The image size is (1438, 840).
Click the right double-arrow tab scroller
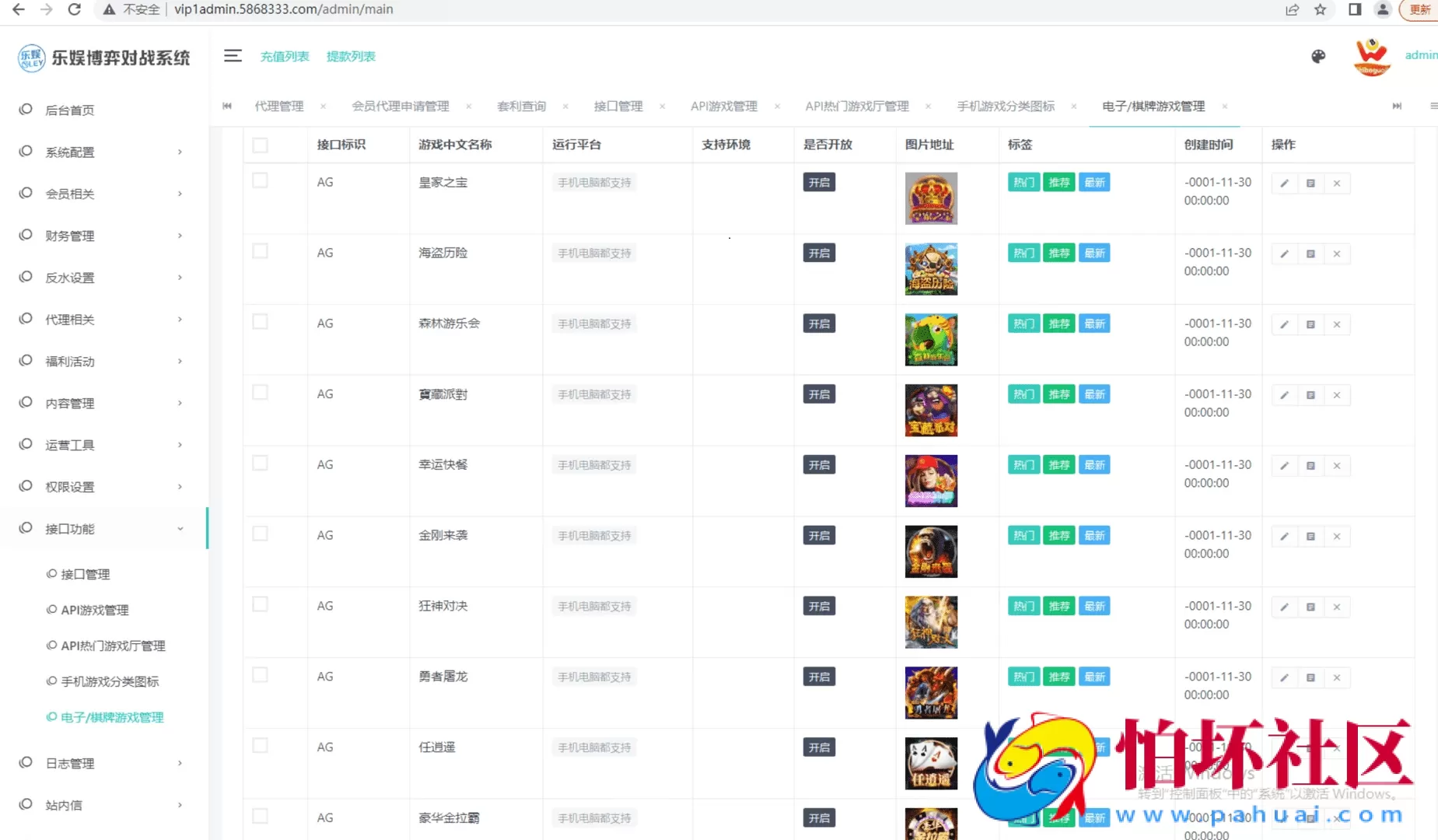1396,106
